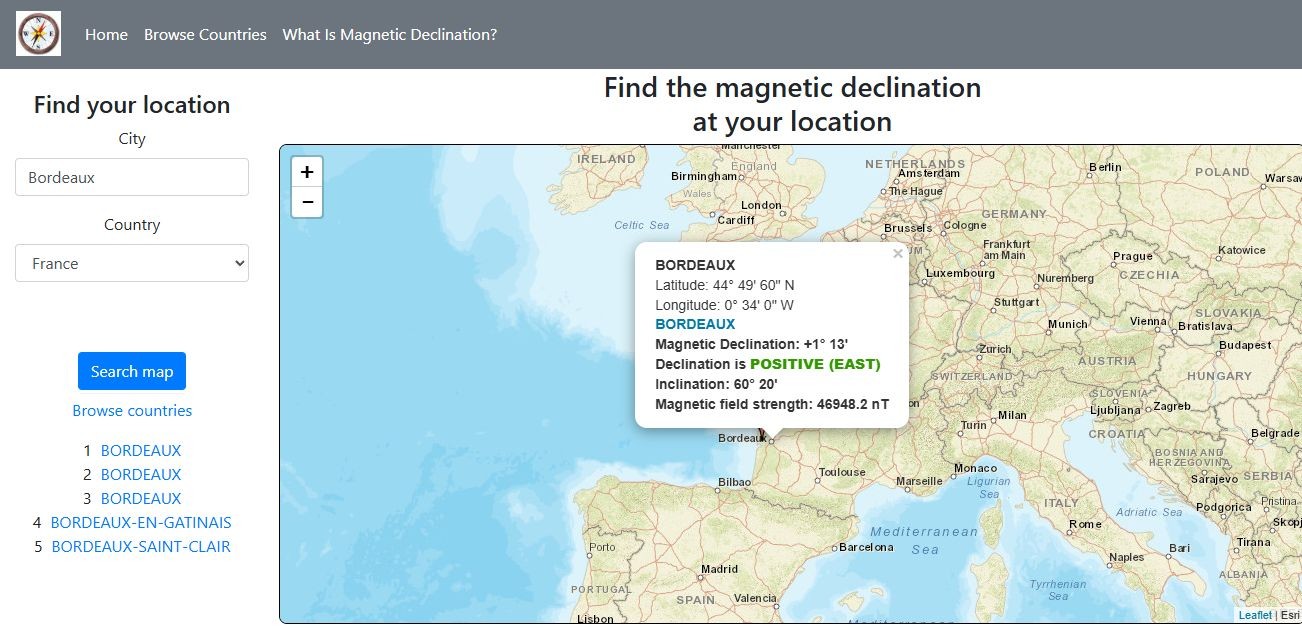
Task: Click the POSITIVE (EAST) text in popup
Action: coord(815,364)
